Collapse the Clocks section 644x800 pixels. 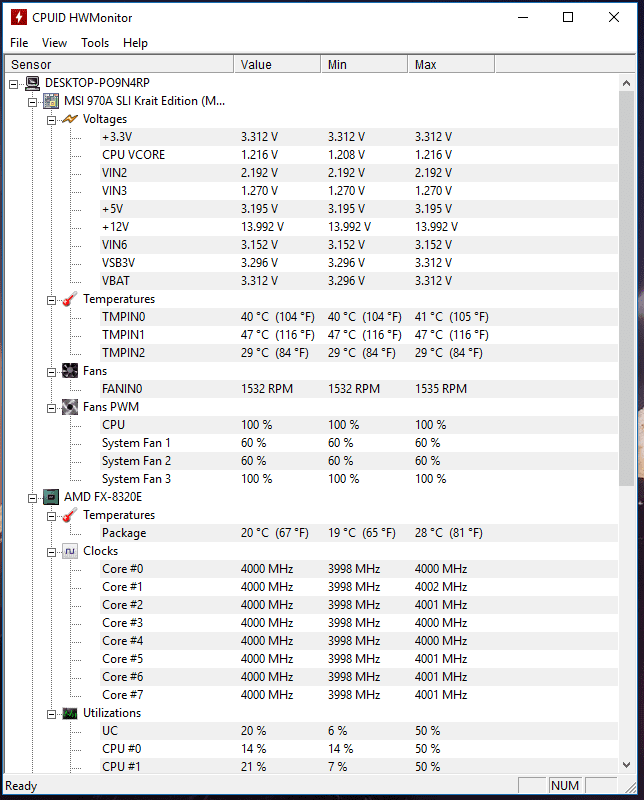[x=51, y=553]
